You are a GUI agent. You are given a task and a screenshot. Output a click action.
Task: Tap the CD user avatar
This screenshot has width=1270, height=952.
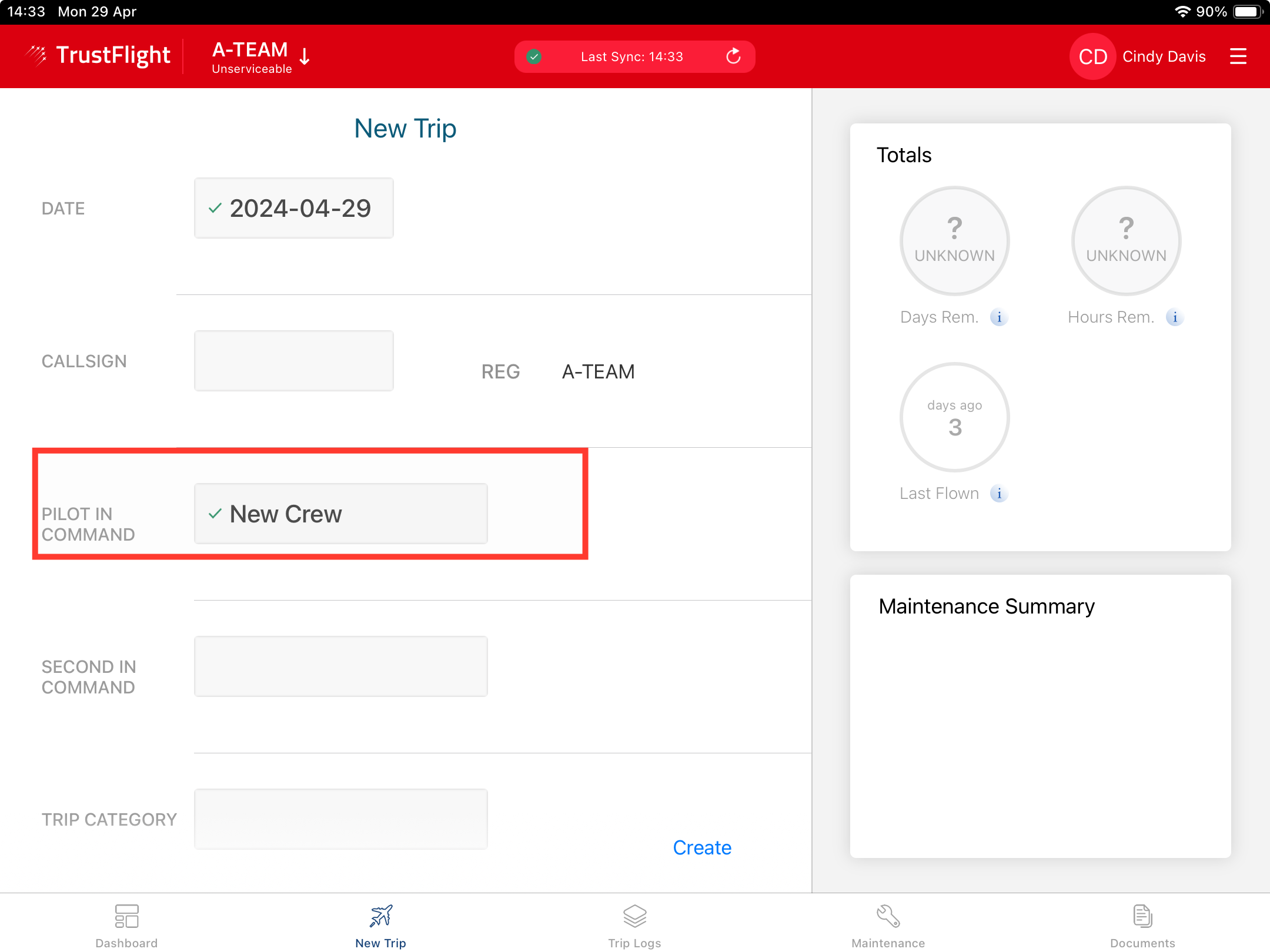coord(1092,56)
